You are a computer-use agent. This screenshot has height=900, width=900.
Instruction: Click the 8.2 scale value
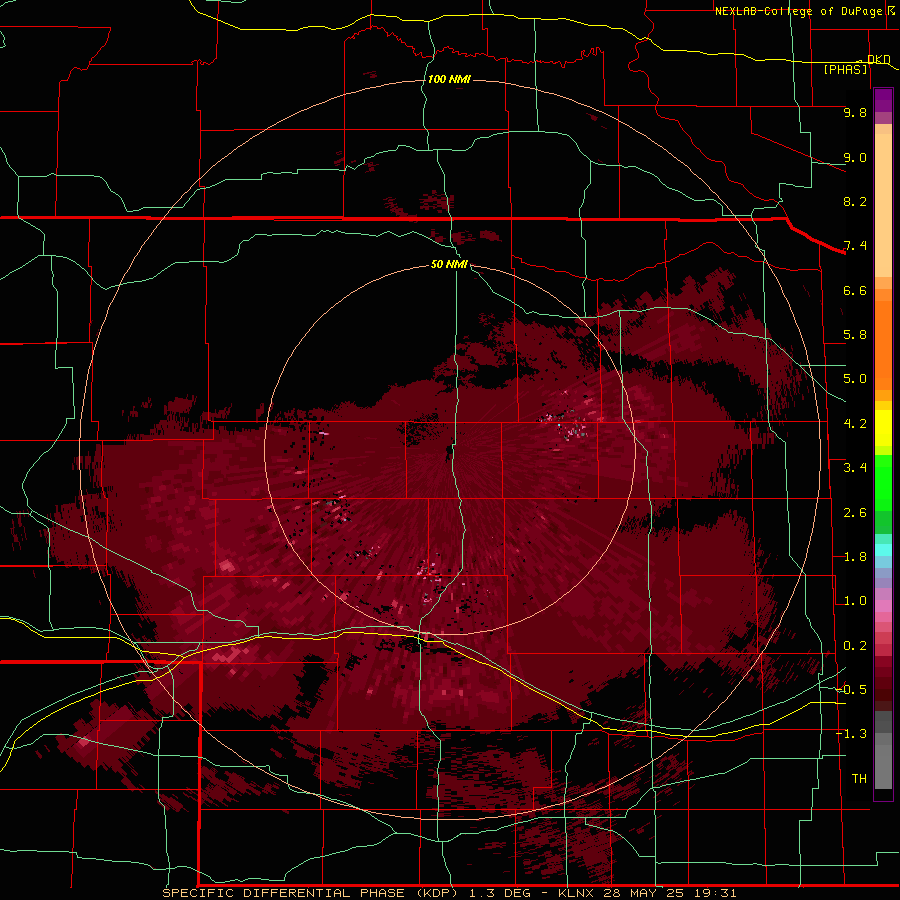855,201
